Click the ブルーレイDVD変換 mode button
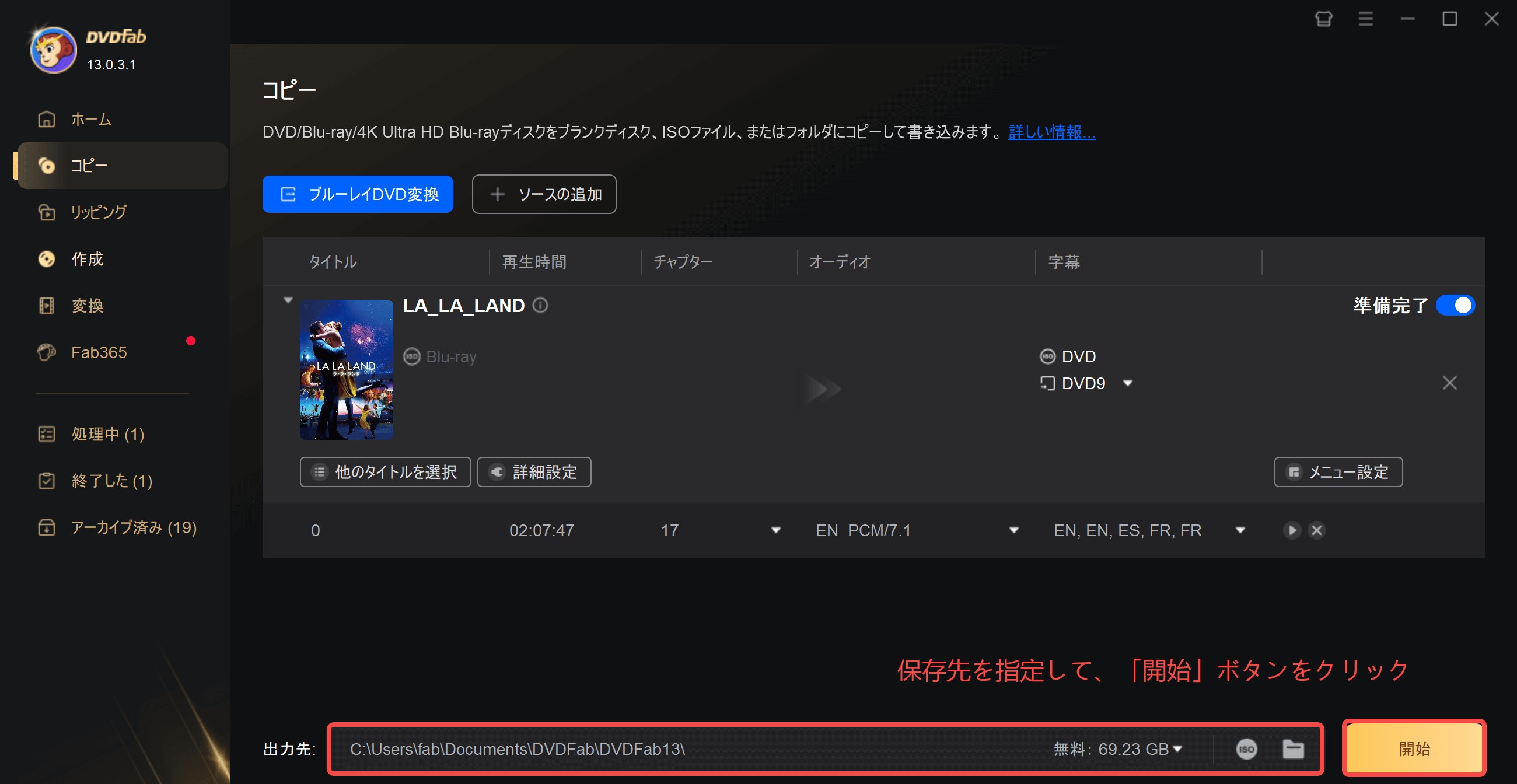 [x=358, y=194]
